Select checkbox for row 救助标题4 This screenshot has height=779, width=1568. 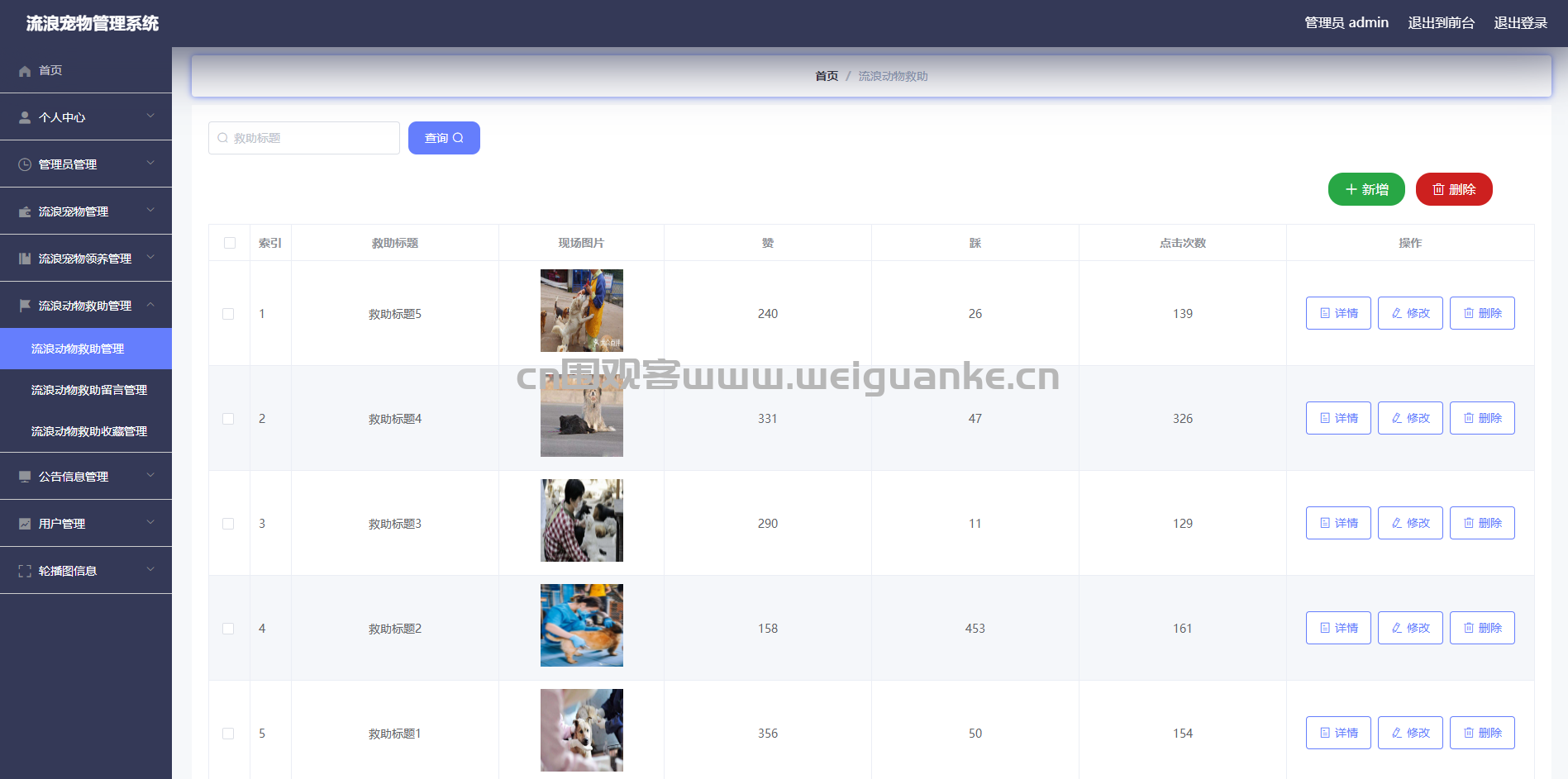[228, 419]
